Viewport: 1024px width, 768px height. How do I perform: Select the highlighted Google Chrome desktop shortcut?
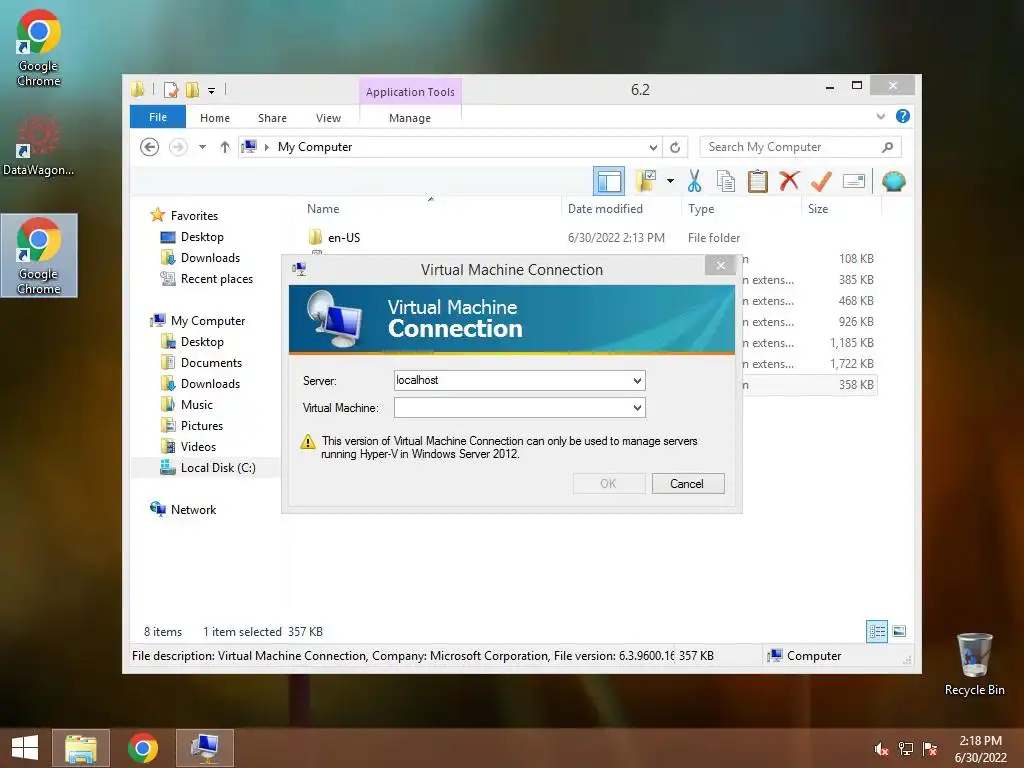coord(39,255)
